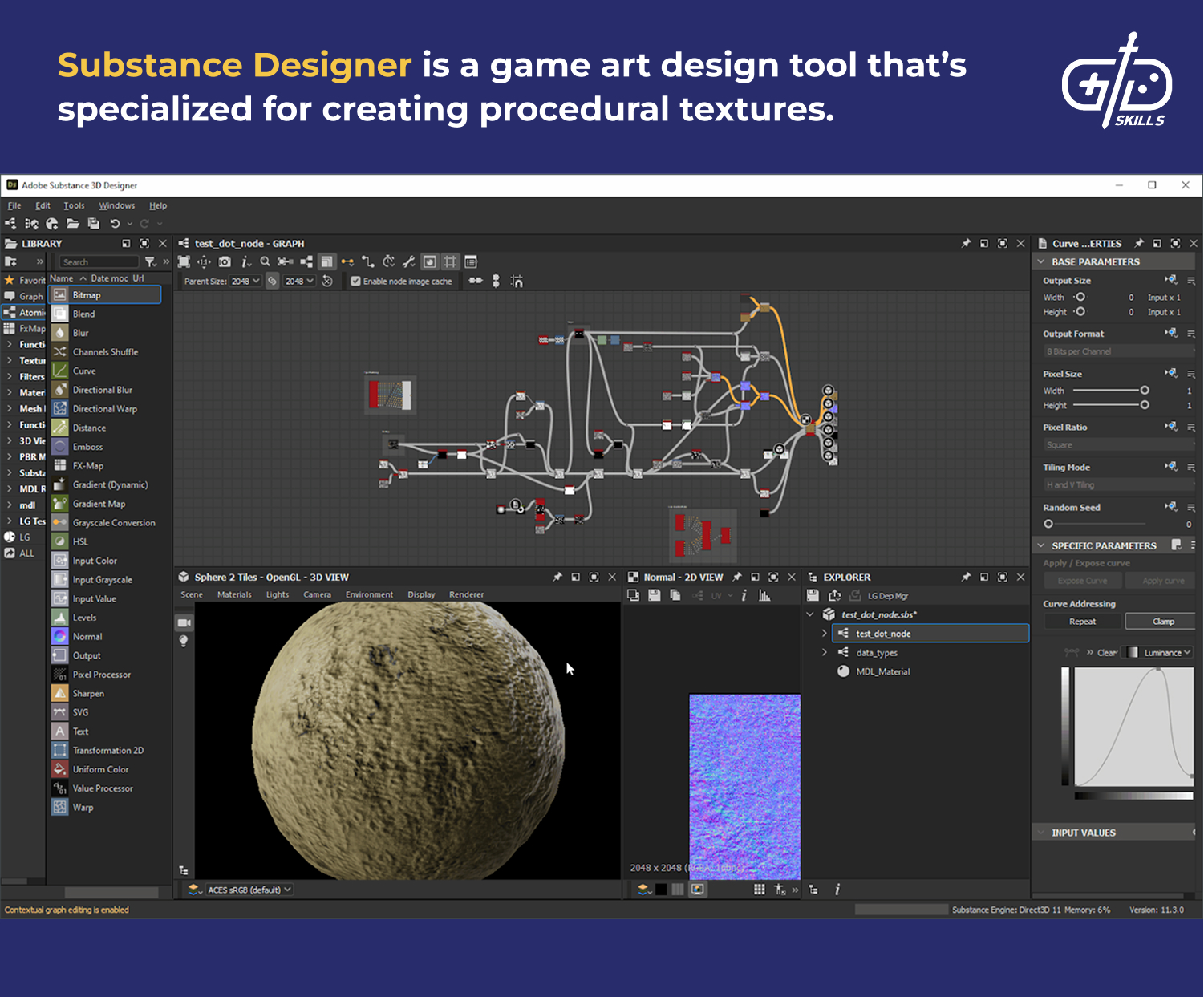The width and height of the screenshot is (1204, 997).
Task: Click the fit graph to view icon
Action: click(x=184, y=261)
